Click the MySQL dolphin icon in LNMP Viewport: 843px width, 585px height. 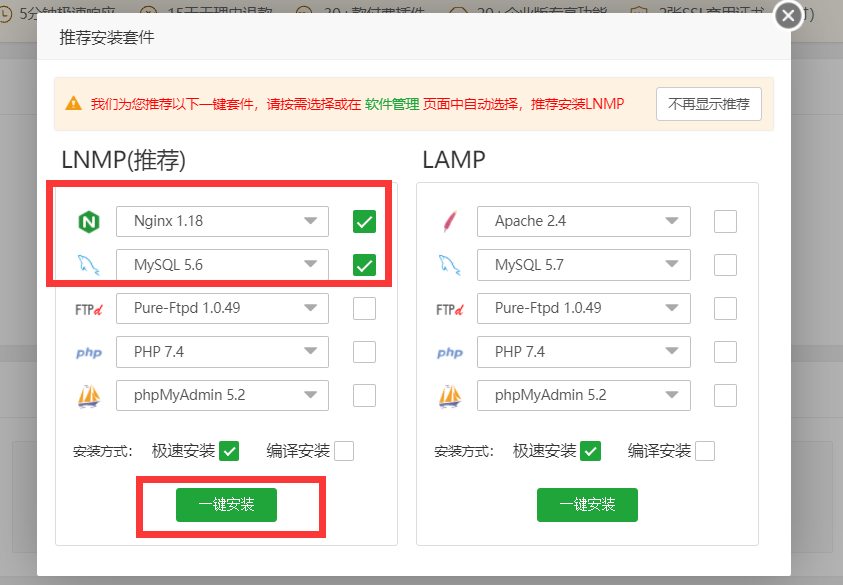click(x=89, y=265)
